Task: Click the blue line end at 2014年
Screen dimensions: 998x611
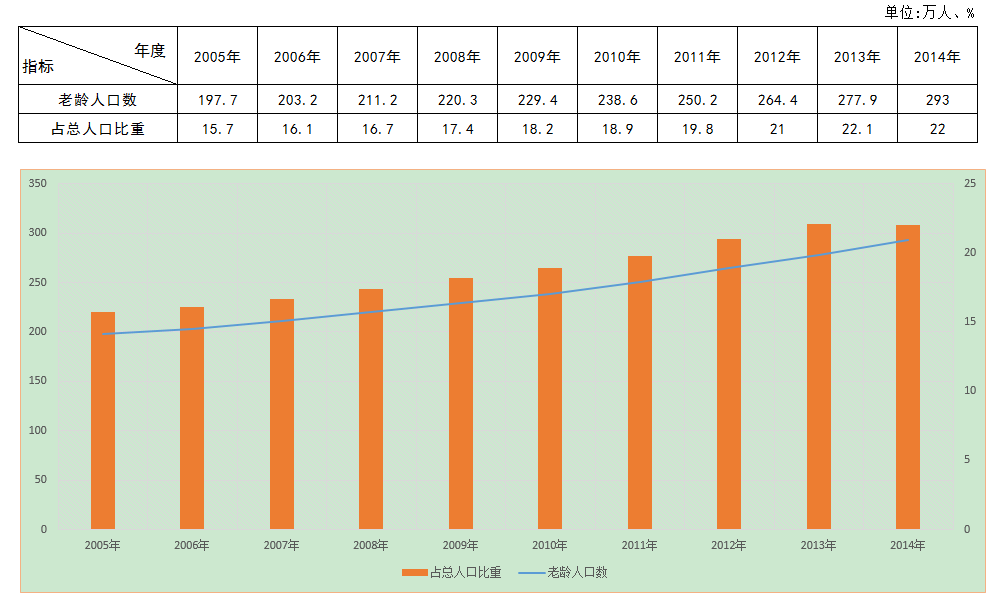Action: 907,240
